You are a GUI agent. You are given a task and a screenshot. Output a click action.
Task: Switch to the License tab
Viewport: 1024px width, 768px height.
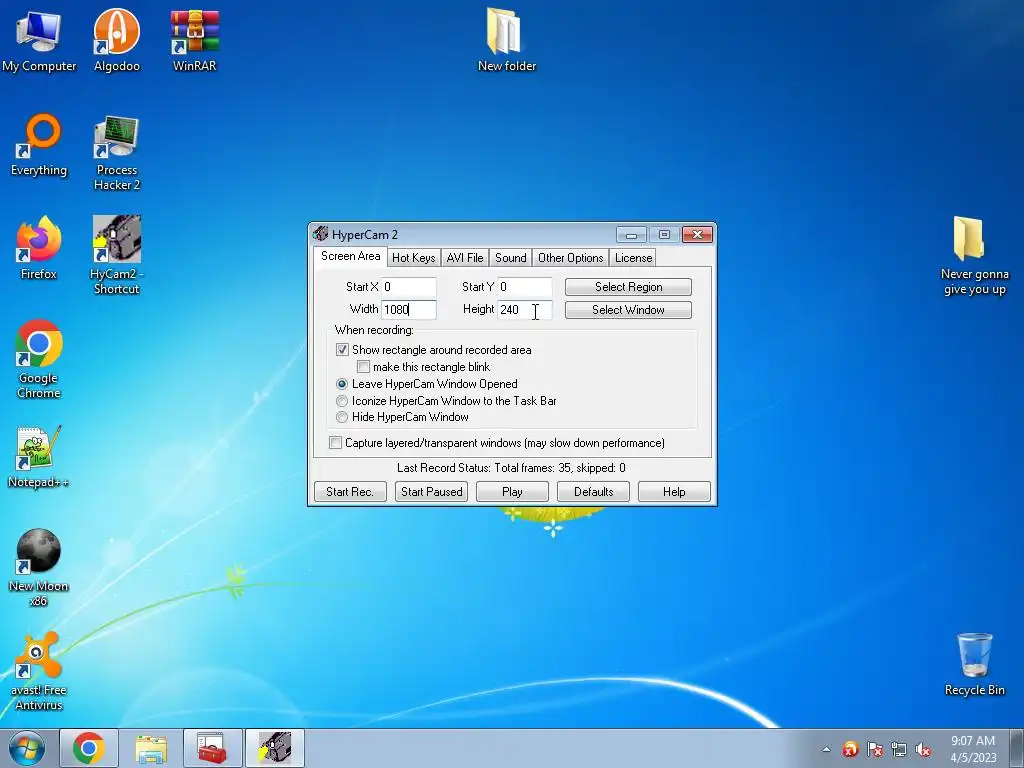pos(633,258)
